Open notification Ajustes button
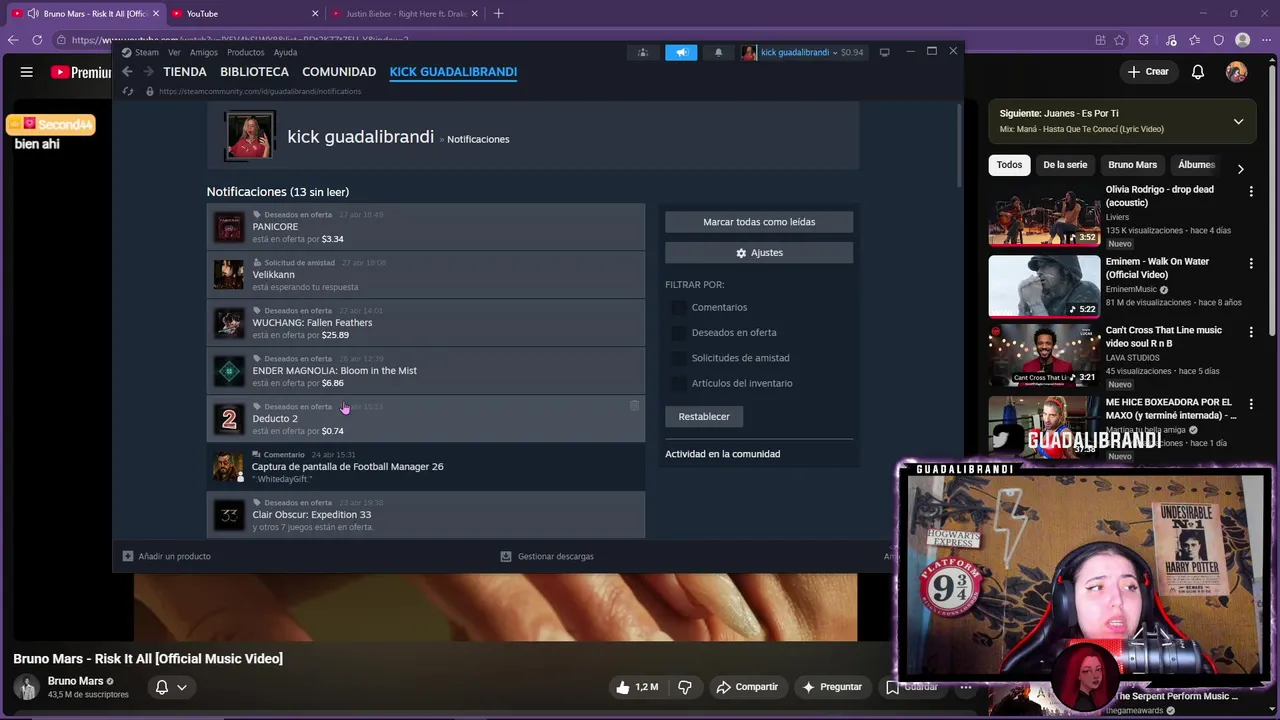1280x720 pixels. pyautogui.click(x=759, y=253)
